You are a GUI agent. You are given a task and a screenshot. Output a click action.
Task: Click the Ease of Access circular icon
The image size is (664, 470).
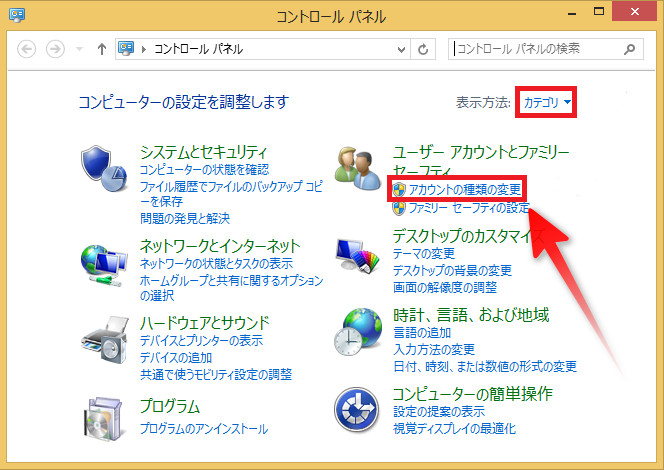pyautogui.click(x=357, y=410)
